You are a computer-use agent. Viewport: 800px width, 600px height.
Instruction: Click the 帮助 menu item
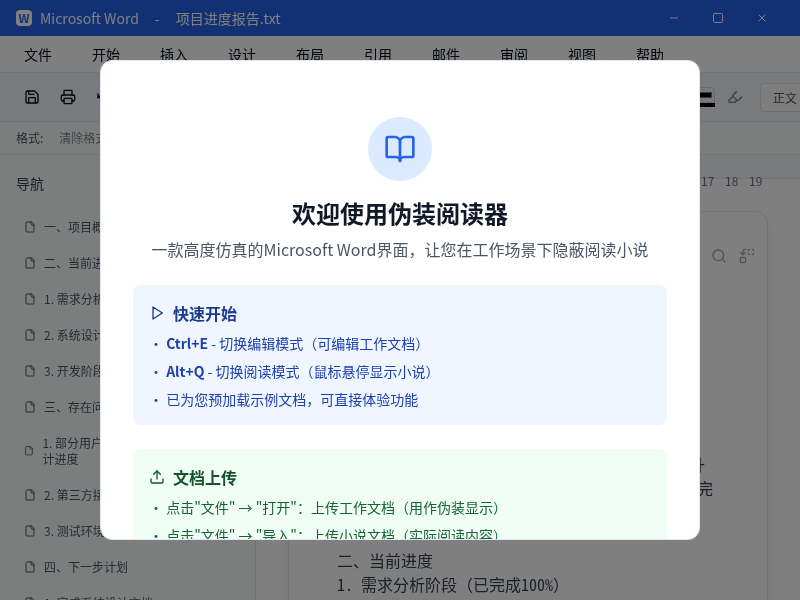[x=649, y=55]
